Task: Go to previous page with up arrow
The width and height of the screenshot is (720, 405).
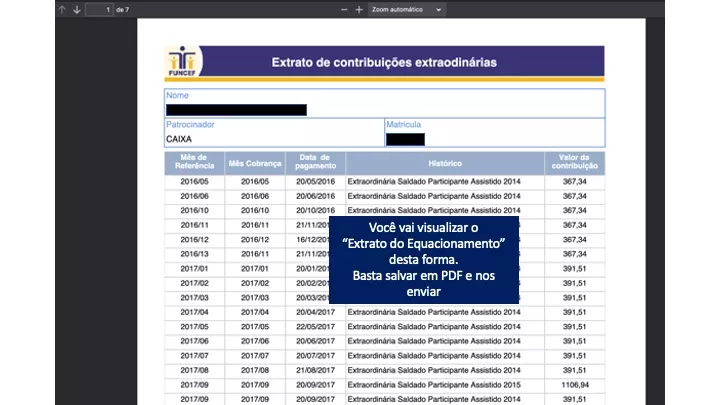Action: pos(62,9)
